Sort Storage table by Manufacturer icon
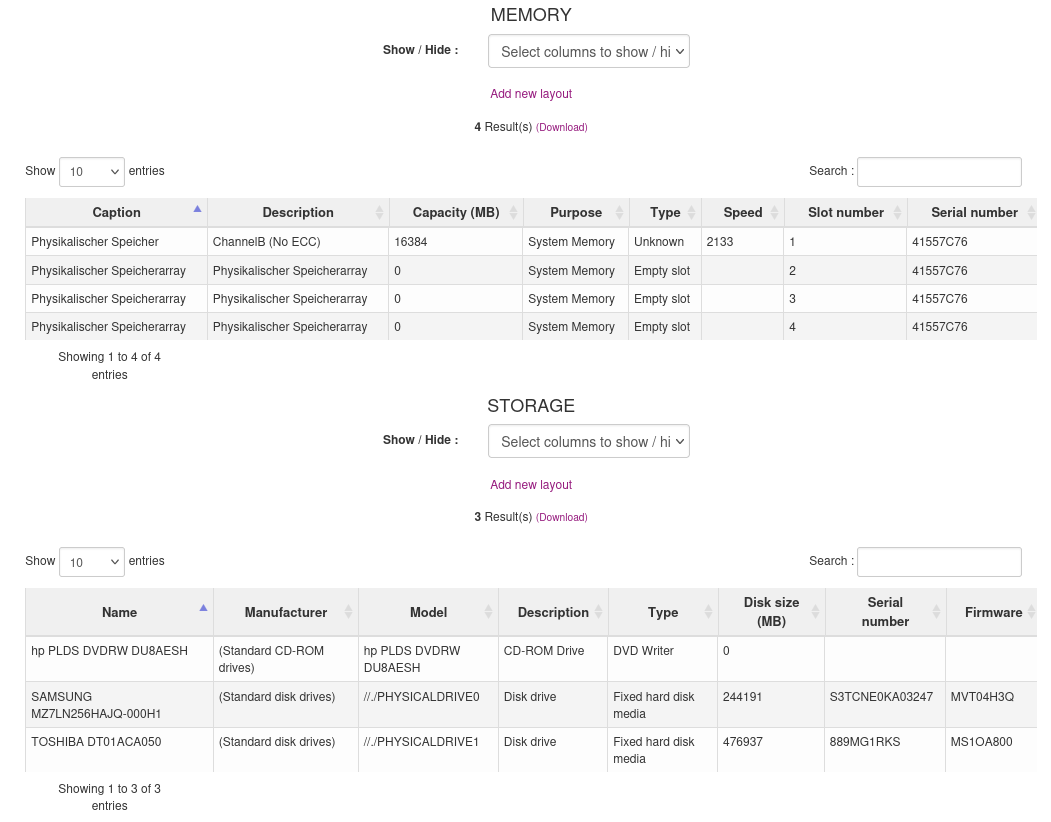This screenshot has width=1051, height=822. pyautogui.click(x=348, y=612)
